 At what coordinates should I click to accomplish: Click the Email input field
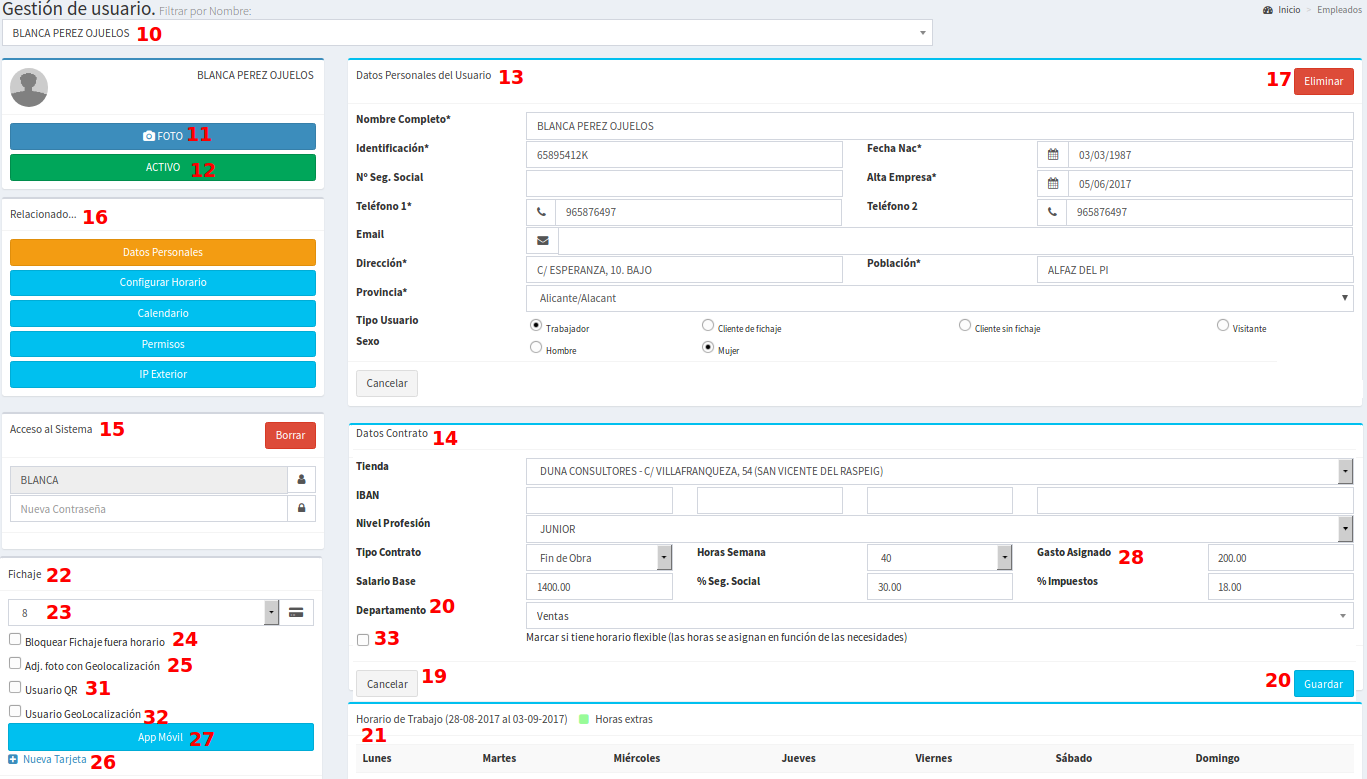(x=955, y=241)
